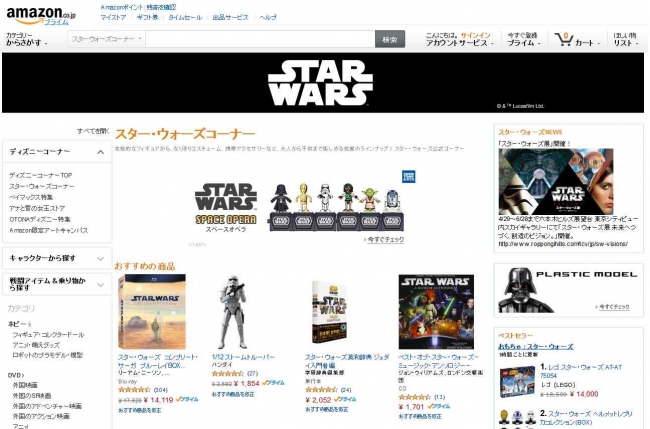The image size is (650, 429).
Task: Open the Stormtrooper figure product image
Action: (233, 312)
